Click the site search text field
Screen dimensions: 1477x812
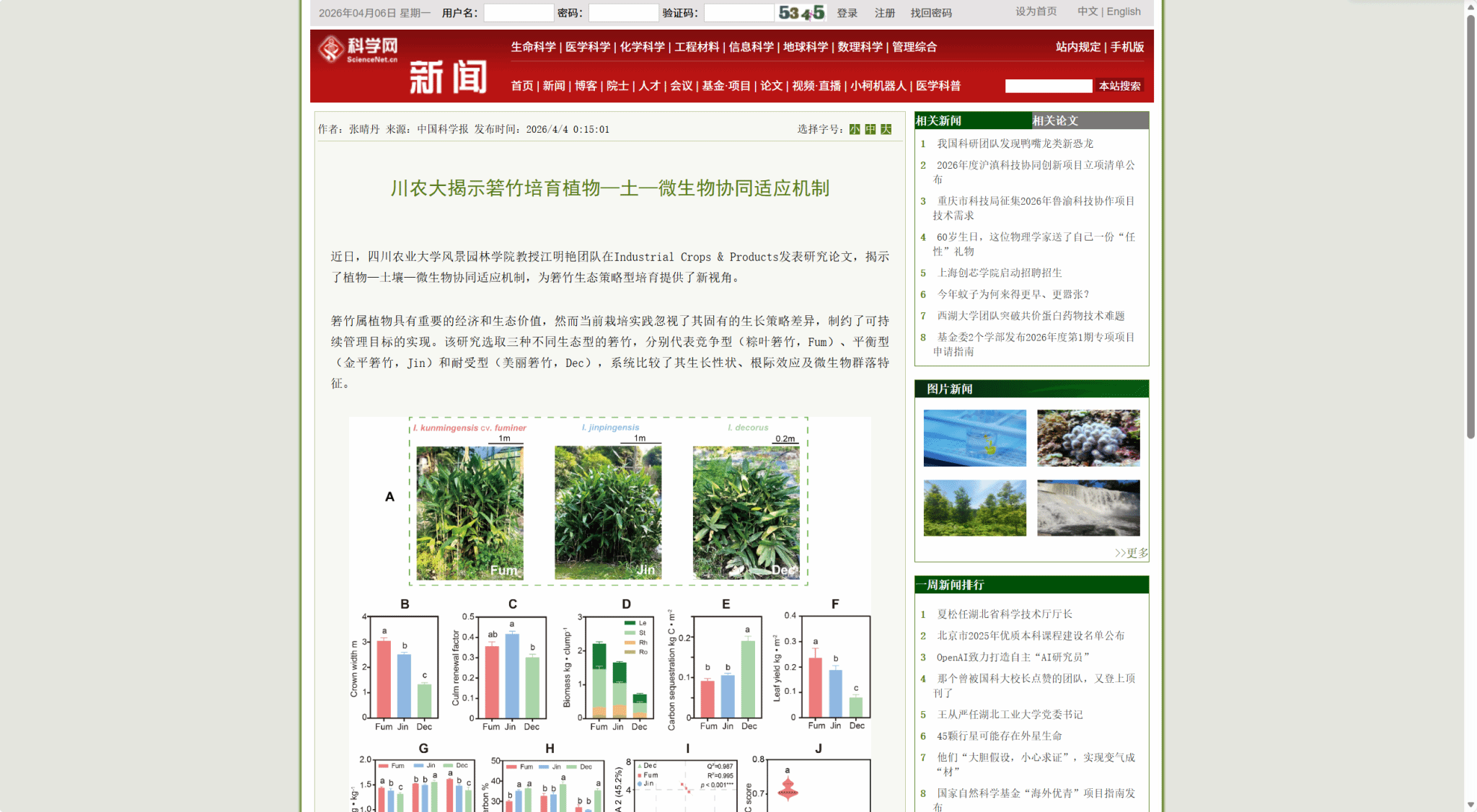(1048, 86)
